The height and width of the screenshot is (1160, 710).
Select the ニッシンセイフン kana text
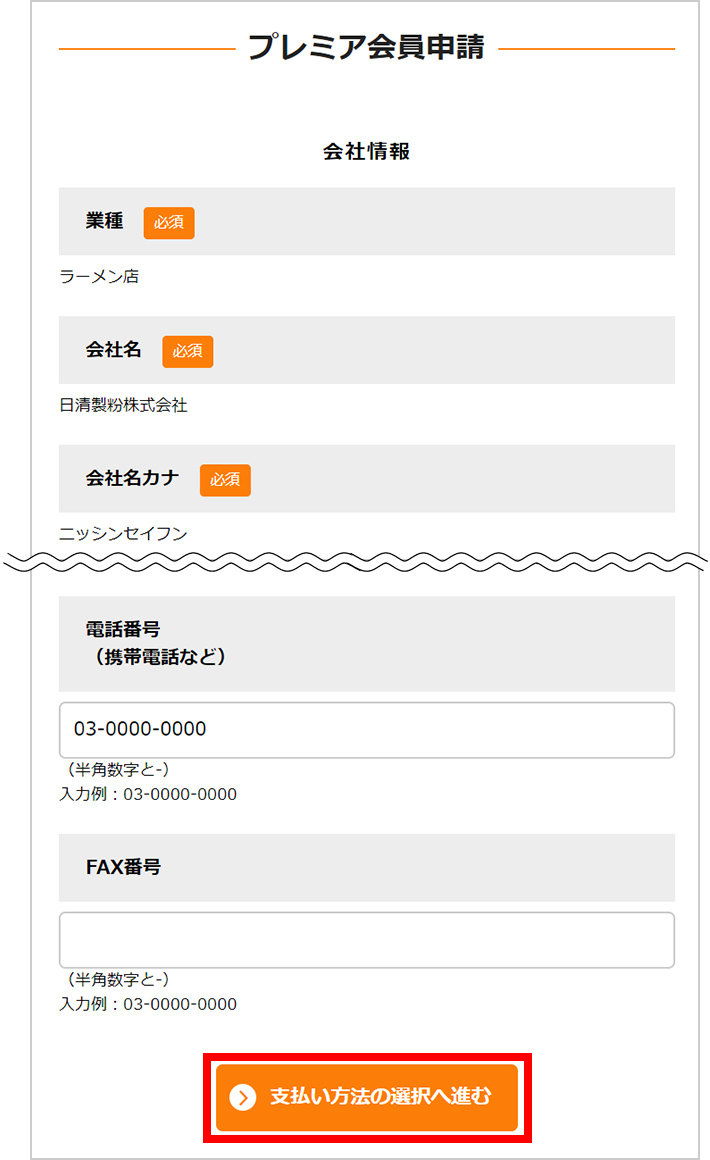124,534
